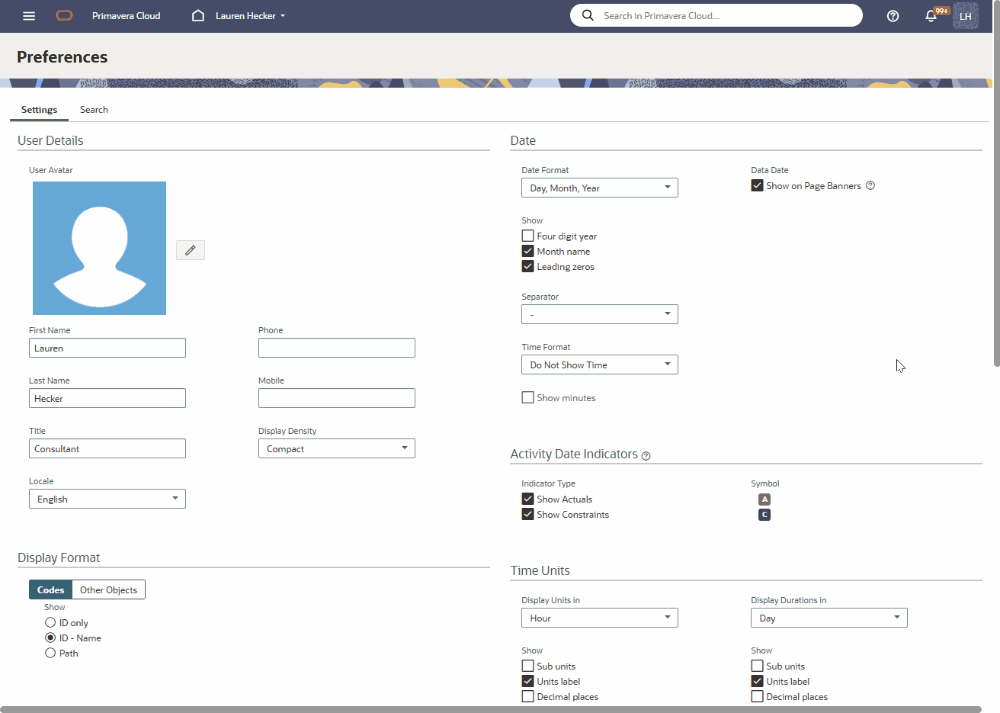The height and width of the screenshot is (713, 1000).
Task: Open the Display Durations in Day dropdown
Action: tap(829, 618)
